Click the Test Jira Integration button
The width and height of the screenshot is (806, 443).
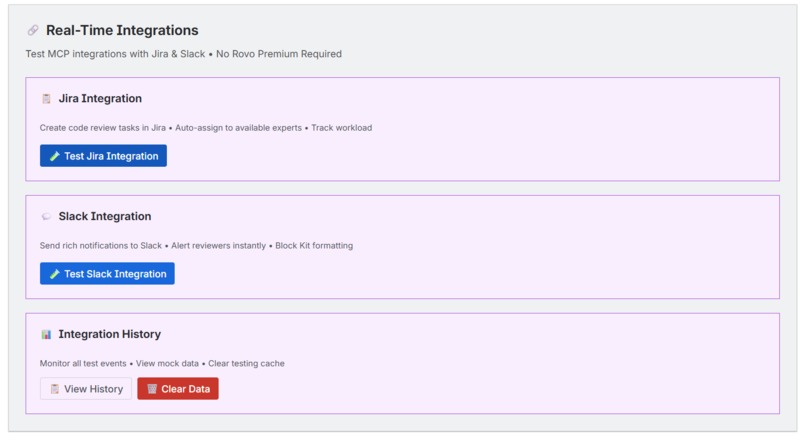coord(103,156)
